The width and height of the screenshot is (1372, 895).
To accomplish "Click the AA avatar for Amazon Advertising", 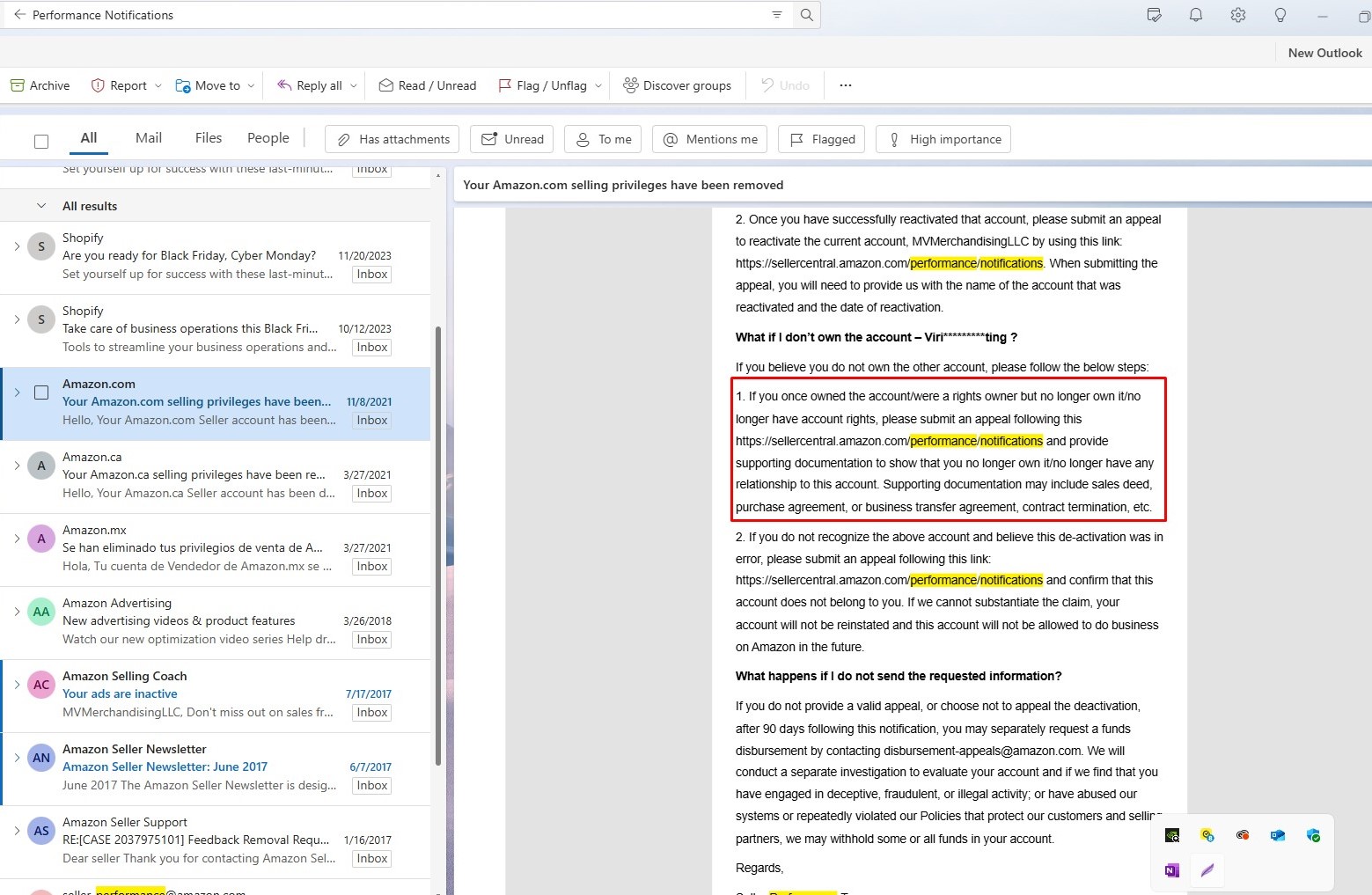I will (x=41, y=612).
